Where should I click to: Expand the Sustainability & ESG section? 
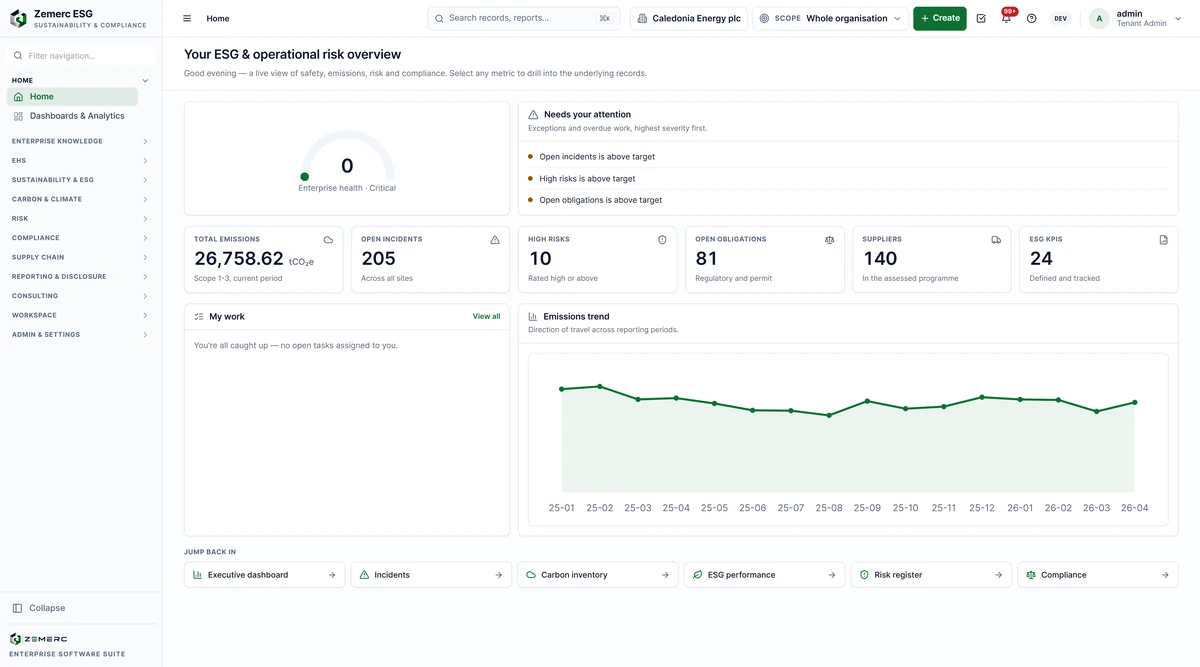click(x=80, y=180)
